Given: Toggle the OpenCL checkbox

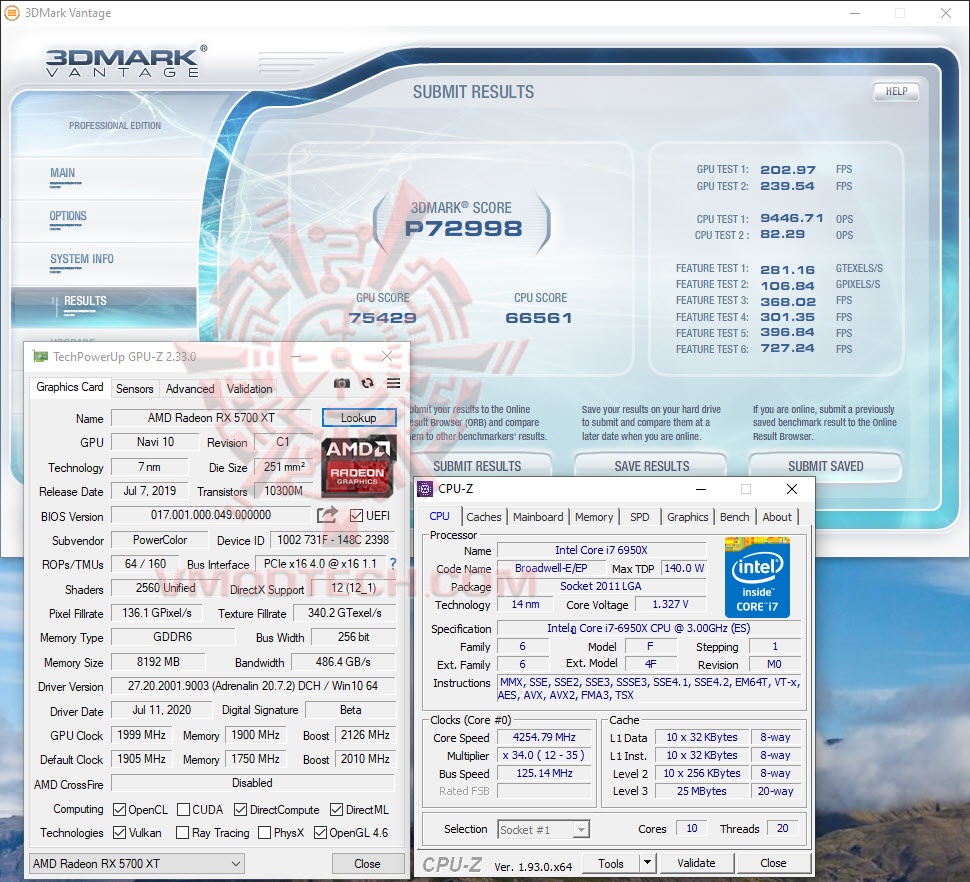Looking at the screenshot, I should click(119, 810).
